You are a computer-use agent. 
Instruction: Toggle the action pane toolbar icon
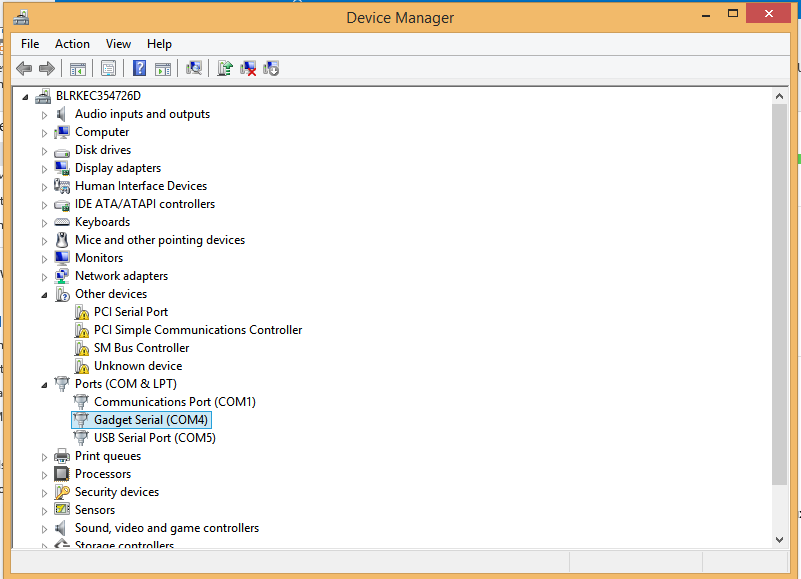click(162, 68)
